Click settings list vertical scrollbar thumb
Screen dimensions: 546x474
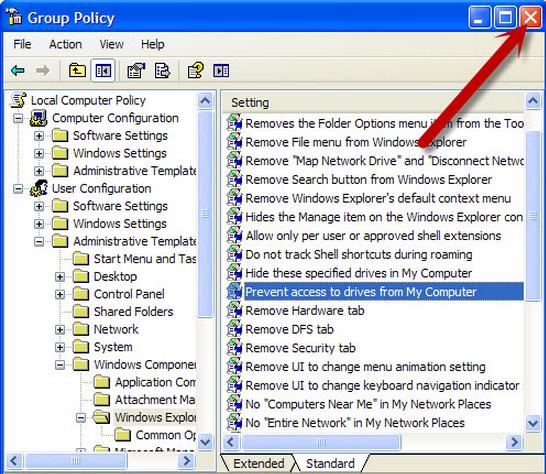533,216
